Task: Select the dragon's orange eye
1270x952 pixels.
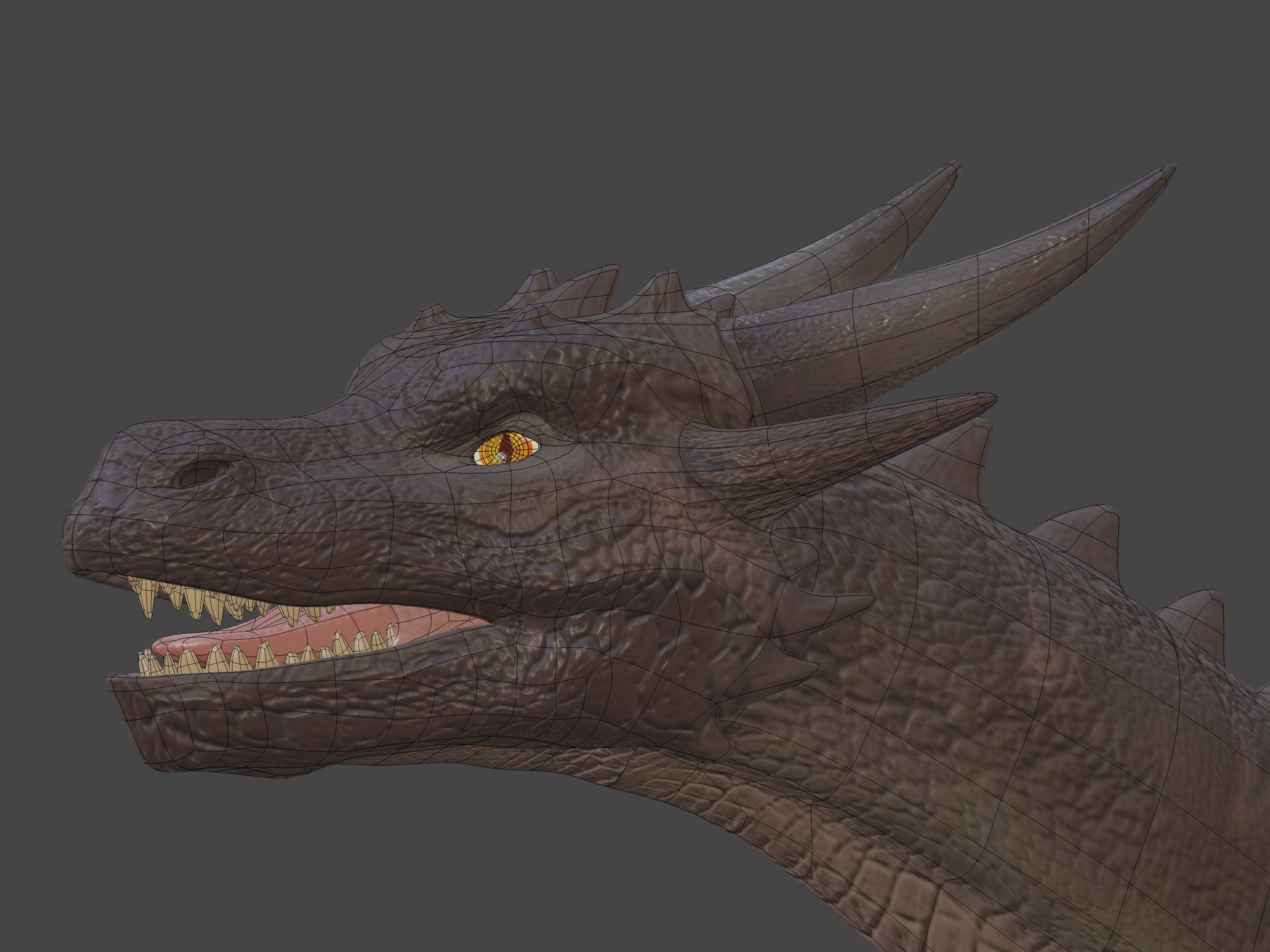Action: [x=506, y=449]
